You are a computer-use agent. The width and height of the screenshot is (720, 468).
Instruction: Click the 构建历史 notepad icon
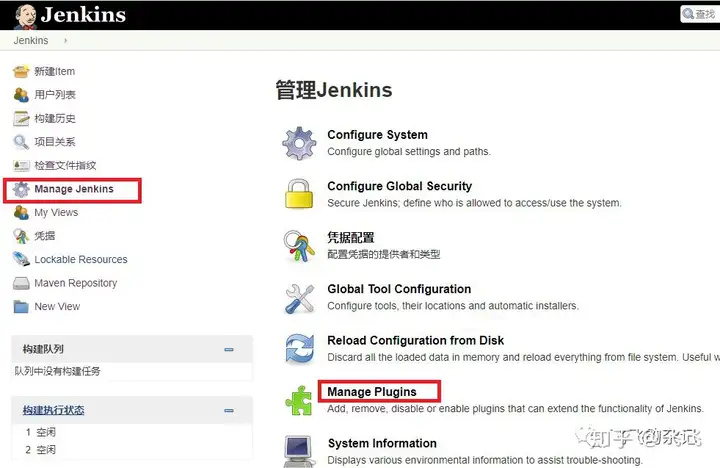pyautogui.click(x=21, y=118)
